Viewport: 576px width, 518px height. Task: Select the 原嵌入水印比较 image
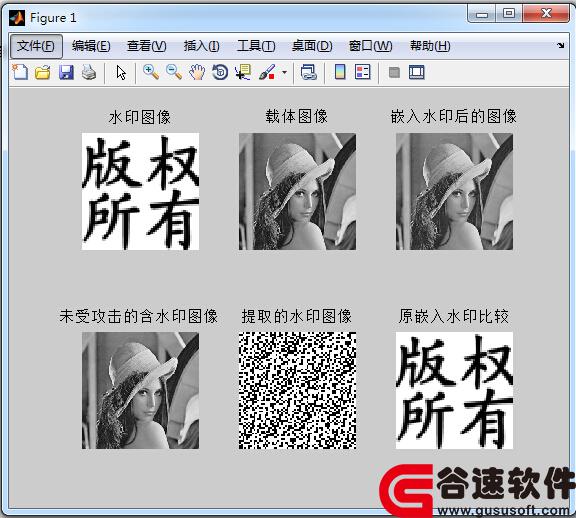(454, 391)
